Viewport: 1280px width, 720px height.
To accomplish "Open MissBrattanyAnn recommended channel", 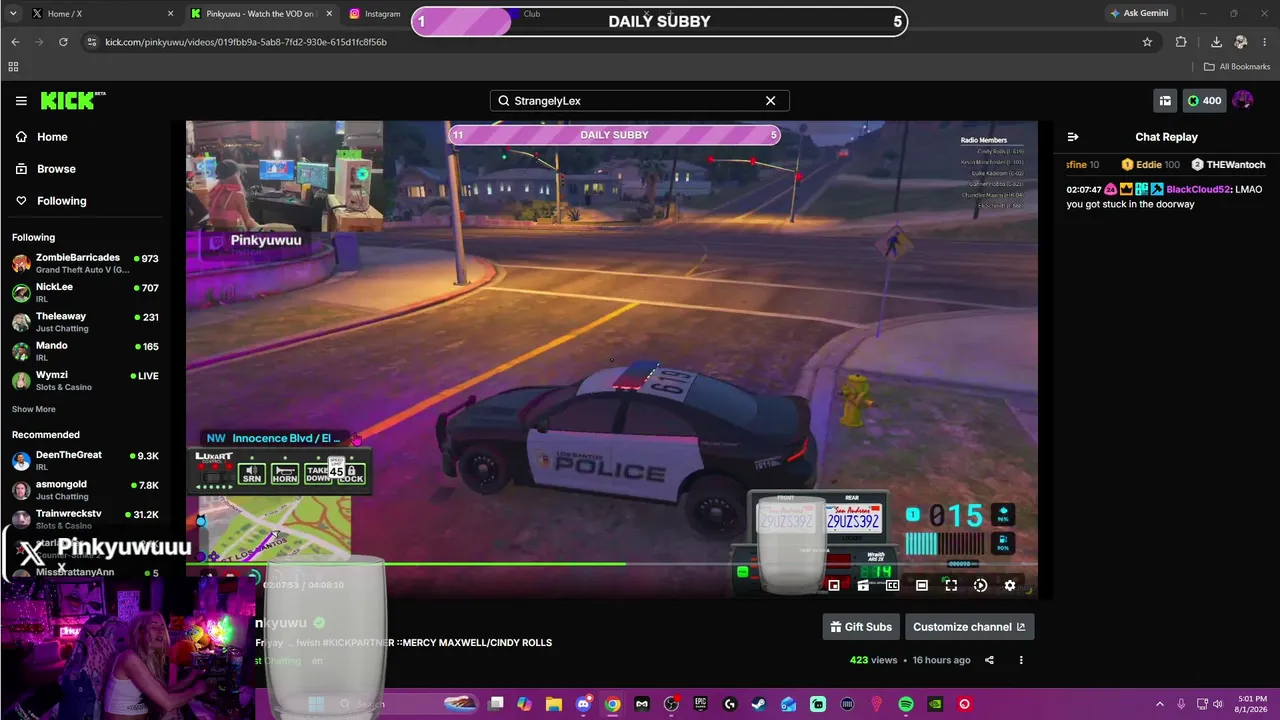I will (x=86, y=573).
